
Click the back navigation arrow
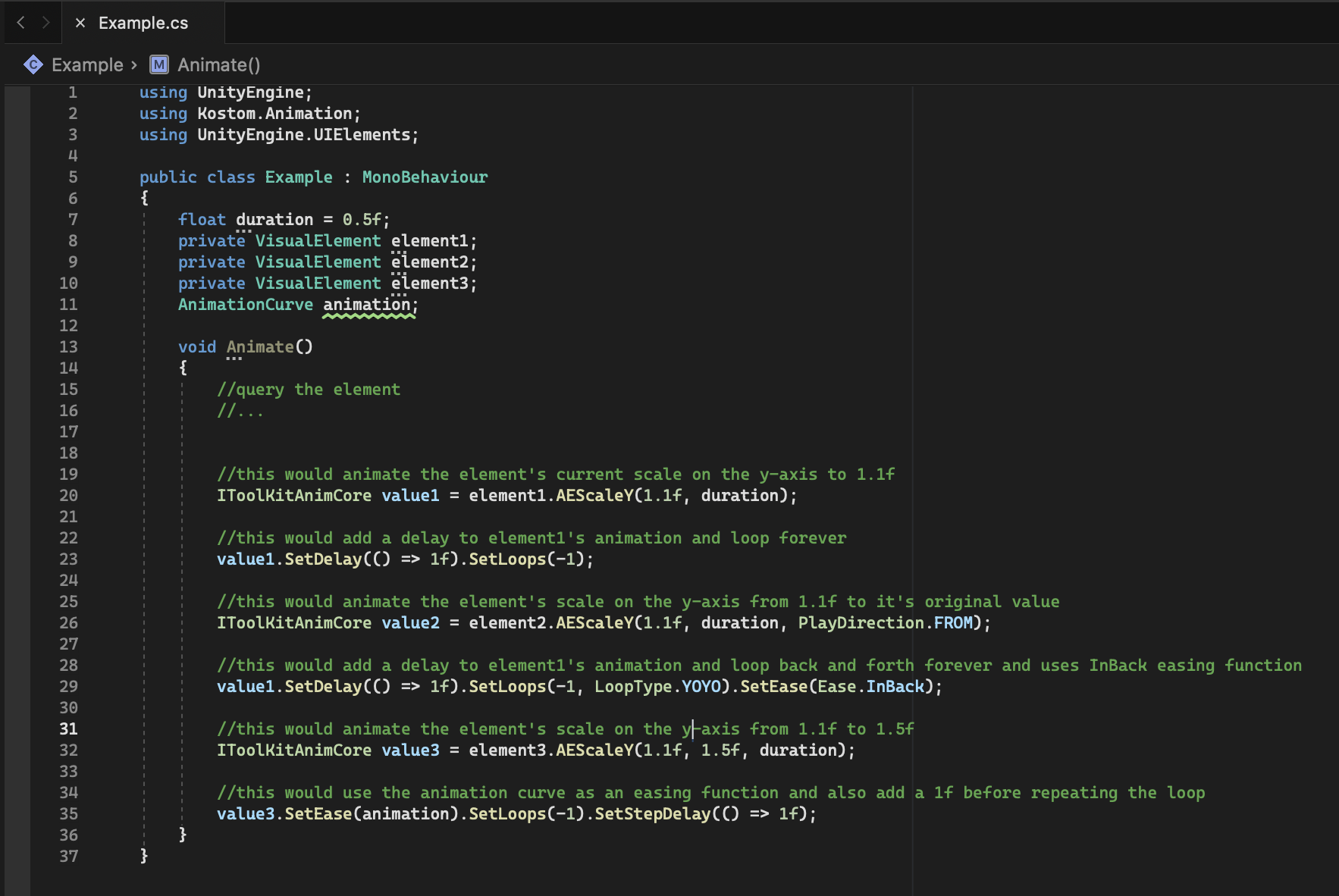pyautogui.click(x=21, y=23)
